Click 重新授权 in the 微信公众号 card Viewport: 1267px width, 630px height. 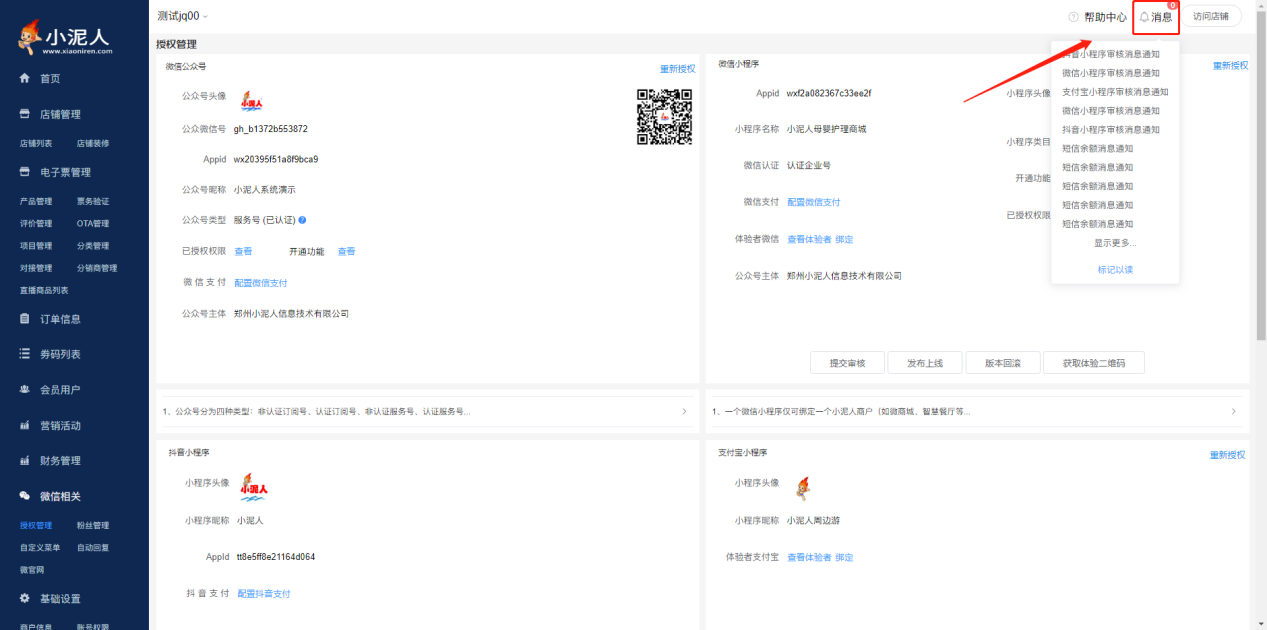point(677,69)
